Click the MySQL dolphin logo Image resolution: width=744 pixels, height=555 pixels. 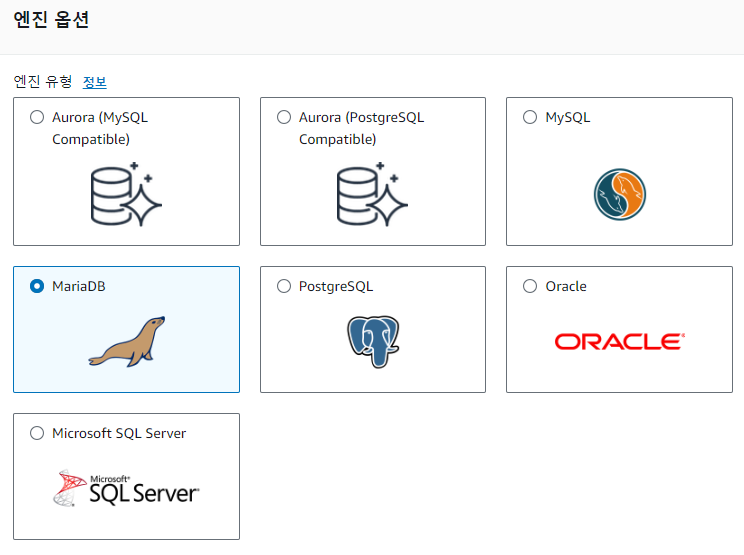point(620,194)
